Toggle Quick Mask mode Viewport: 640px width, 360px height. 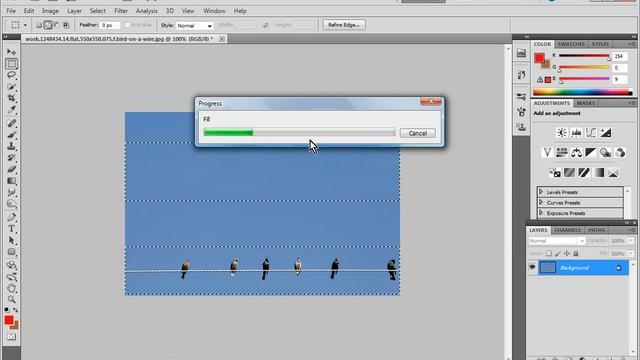(x=11, y=337)
